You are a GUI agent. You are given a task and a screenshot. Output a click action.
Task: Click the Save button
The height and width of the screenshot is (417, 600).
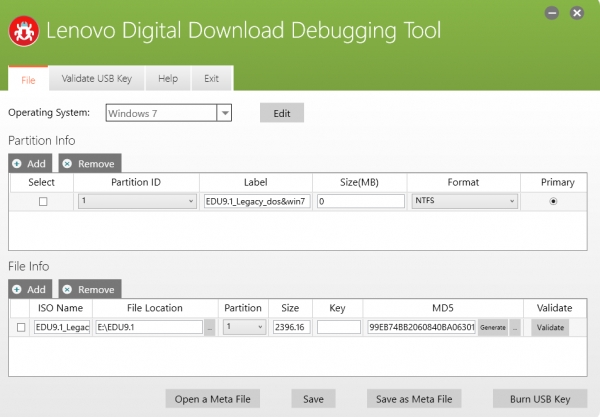click(x=313, y=399)
